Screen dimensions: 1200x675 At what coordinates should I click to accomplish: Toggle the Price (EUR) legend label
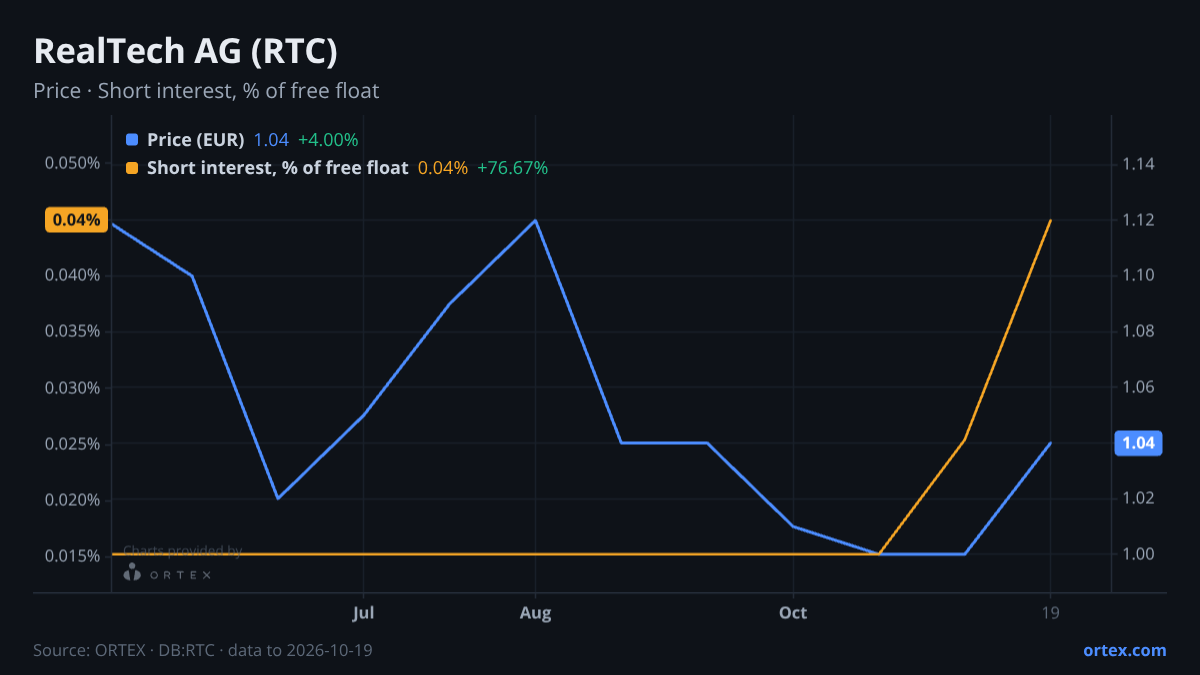point(195,140)
